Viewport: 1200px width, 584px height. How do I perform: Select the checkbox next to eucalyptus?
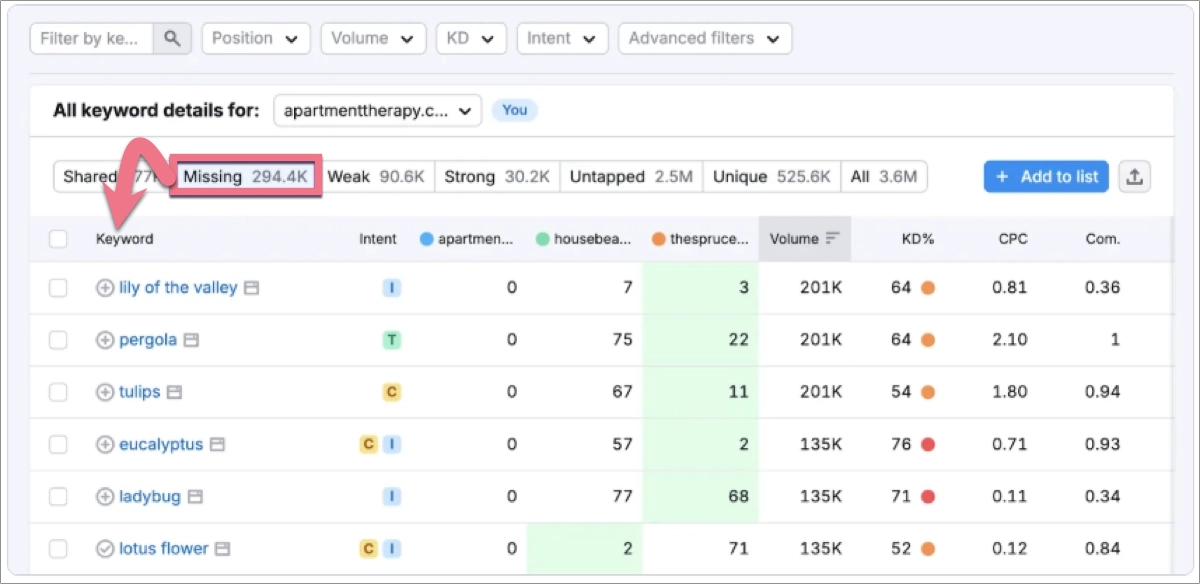[57, 444]
